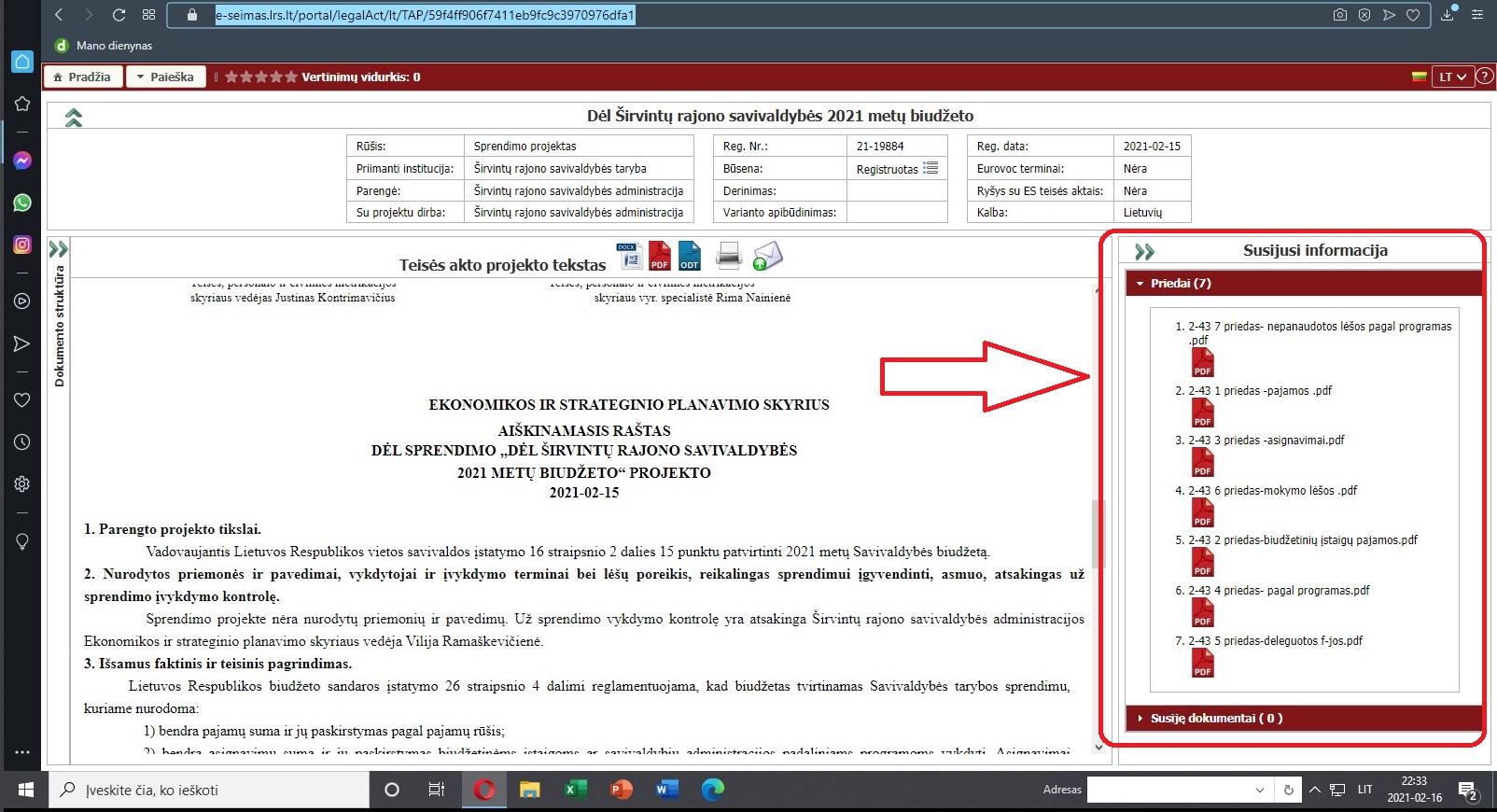The width and height of the screenshot is (1497, 812).
Task: Go to Pradžia home page
Action: [x=83, y=77]
